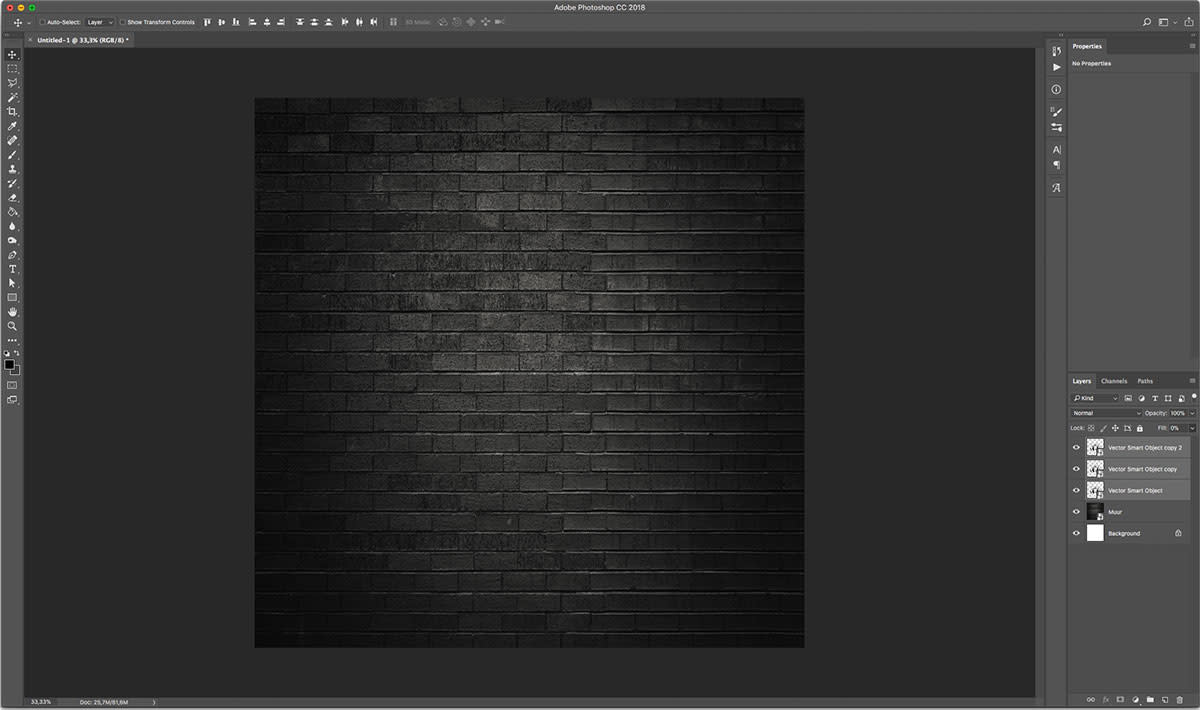Set the background color swatch
The width and height of the screenshot is (1200, 710).
tap(16, 371)
